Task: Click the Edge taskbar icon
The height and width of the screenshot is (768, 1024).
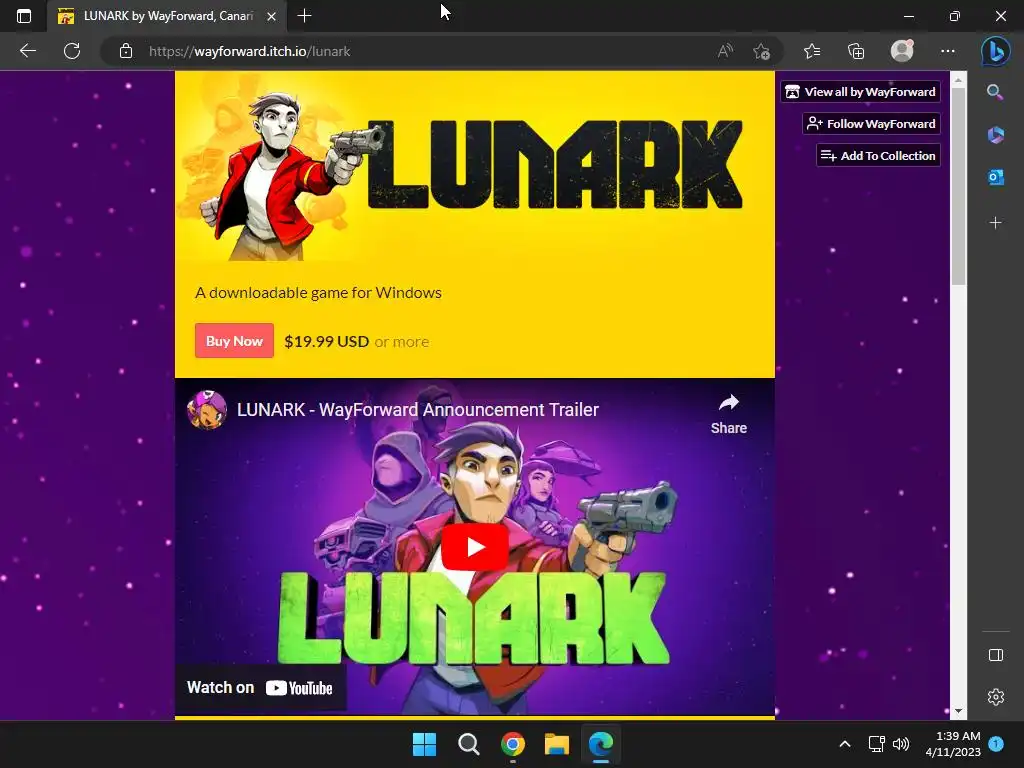Action: pyautogui.click(x=601, y=744)
